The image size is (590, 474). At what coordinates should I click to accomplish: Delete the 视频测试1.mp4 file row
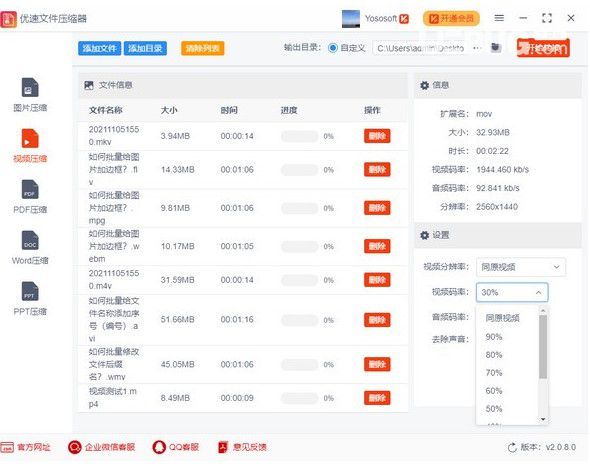pyautogui.click(x=377, y=398)
